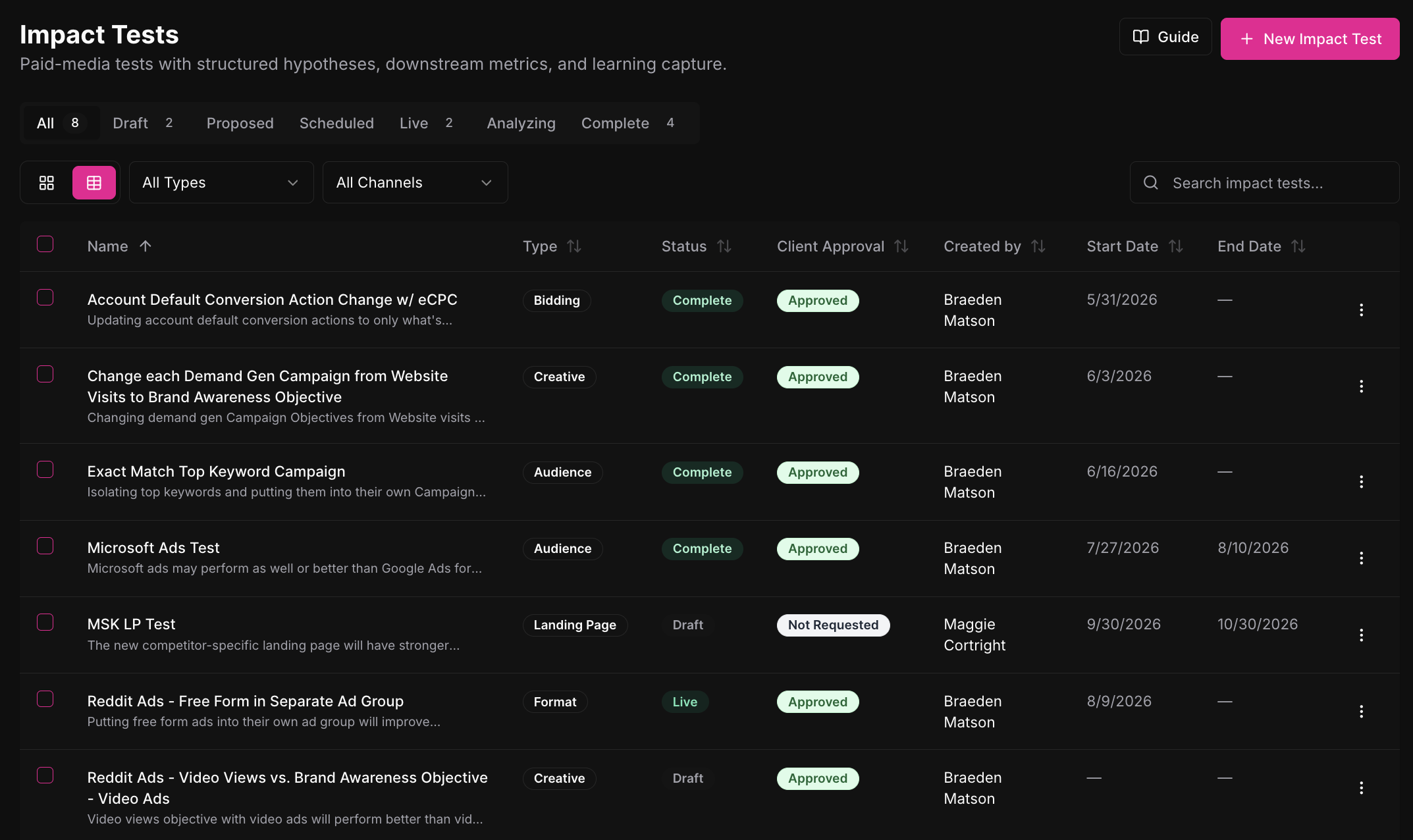Image resolution: width=1413 pixels, height=840 pixels.
Task: Click the Live status badge
Action: coord(685,702)
